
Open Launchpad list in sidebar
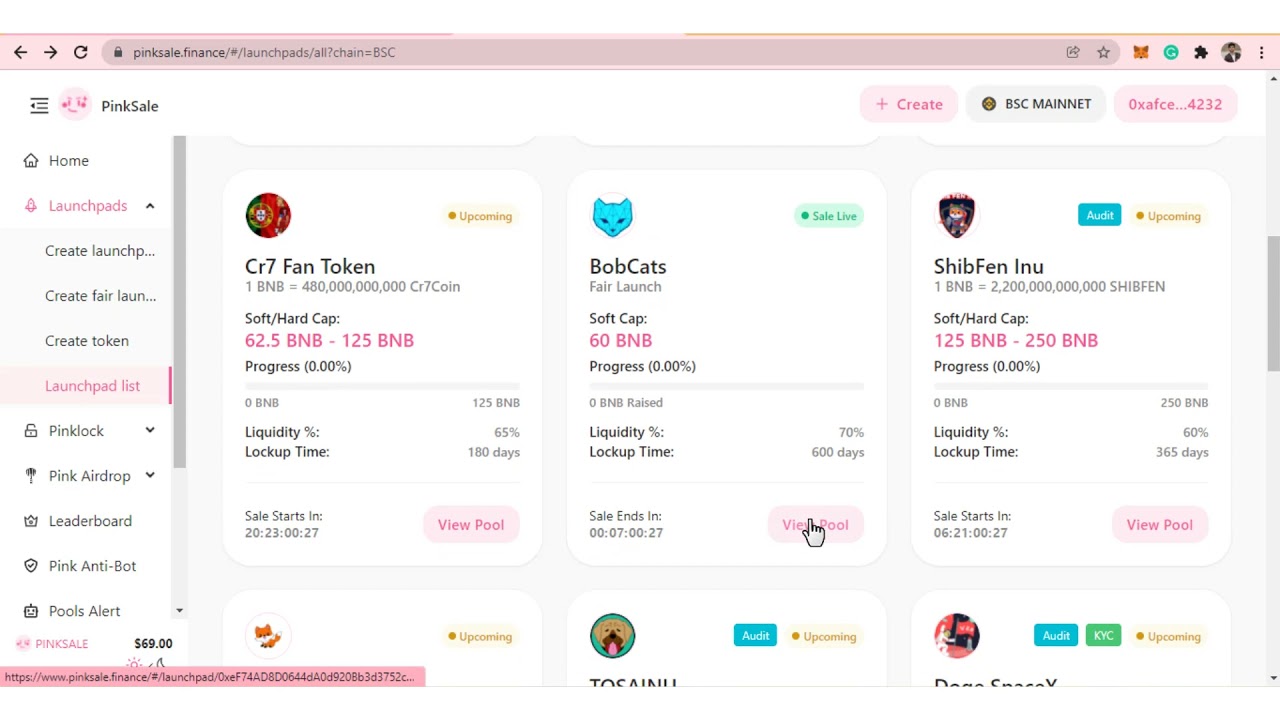92,385
